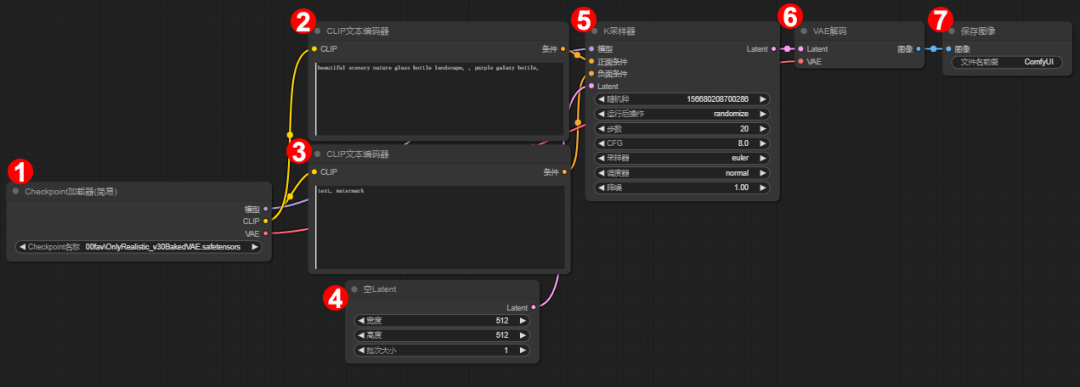The width and height of the screenshot is (1080, 387).
Task: Click the 图像 input socket on the 保存图像 node
Action: 948,49
